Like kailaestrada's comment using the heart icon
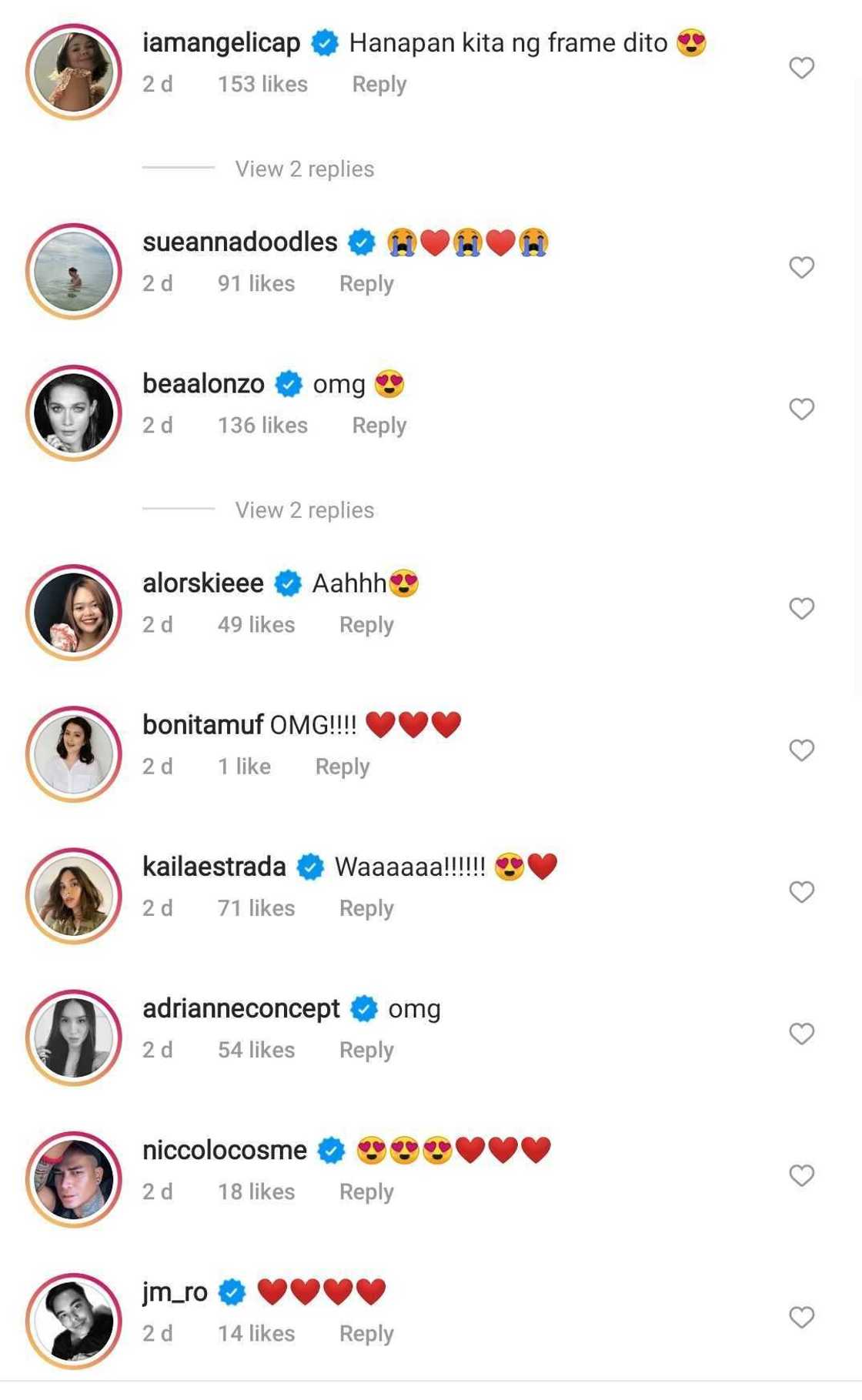862x1400 pixels. (x=801, y=891)
